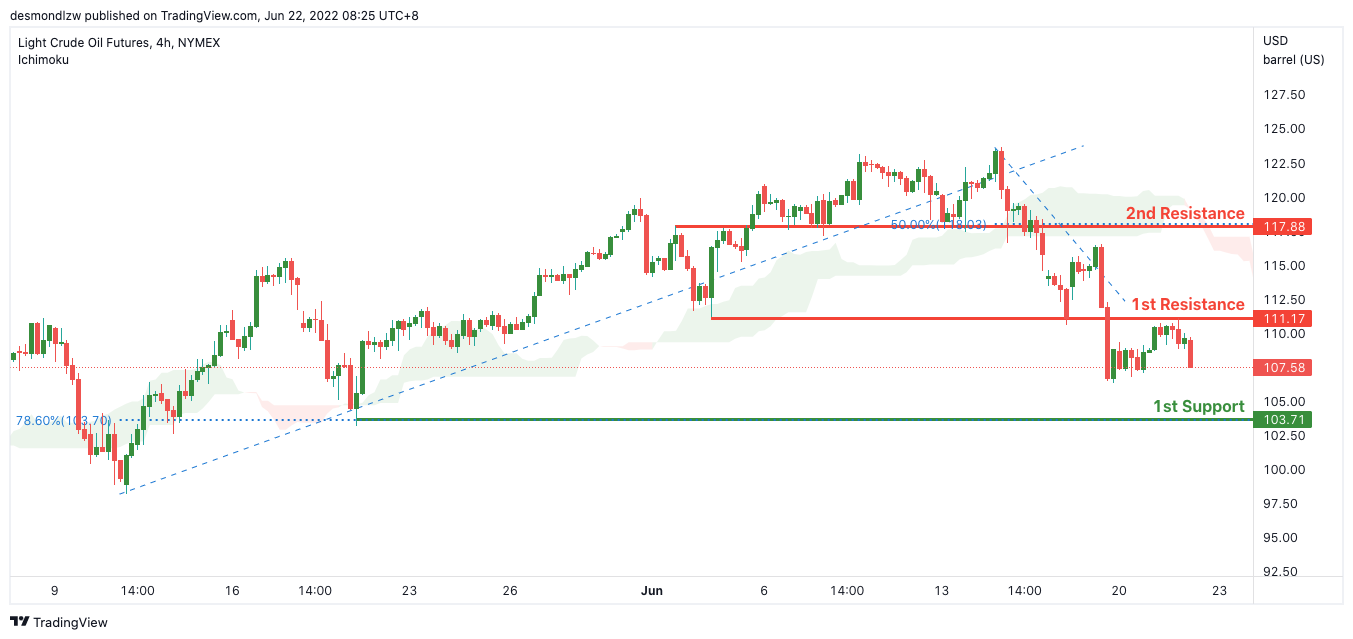Click the USD barrel unit label

(x=1293, y=50)
